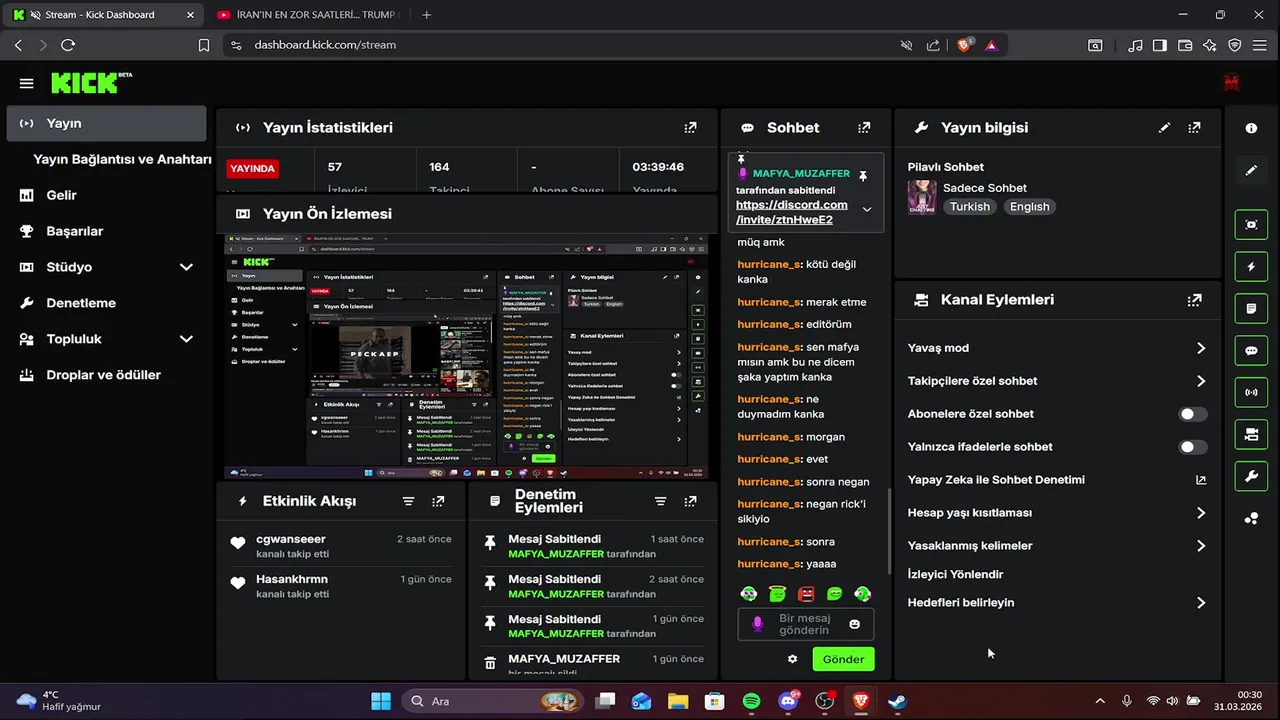Open Yapay Zeka ile Sohbet Denetimi
Image resolution: width=1280 pixels, height=720 pixels.
coord(1057,480)
